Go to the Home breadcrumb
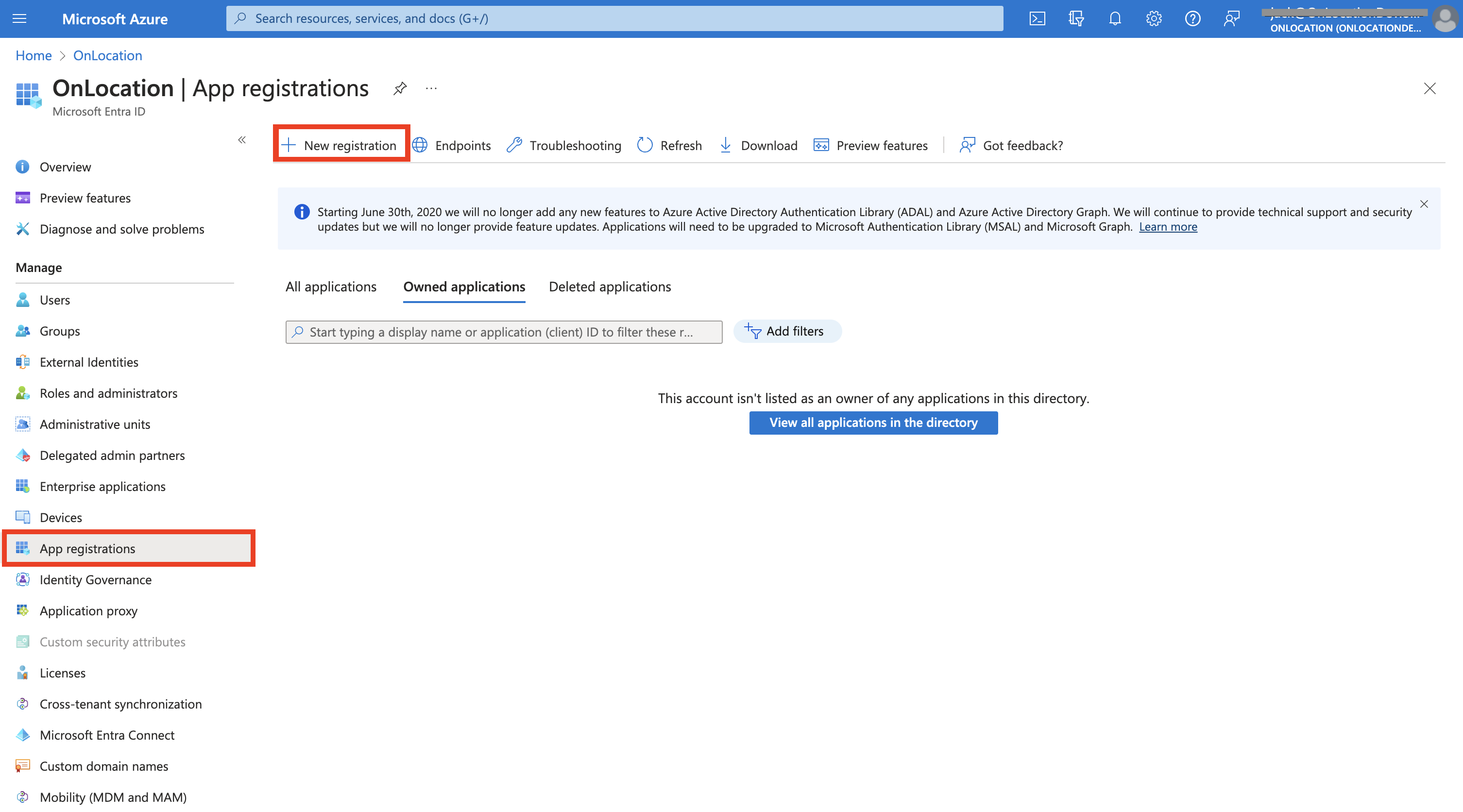The image size is (1463, 812). tap(34, 56)
